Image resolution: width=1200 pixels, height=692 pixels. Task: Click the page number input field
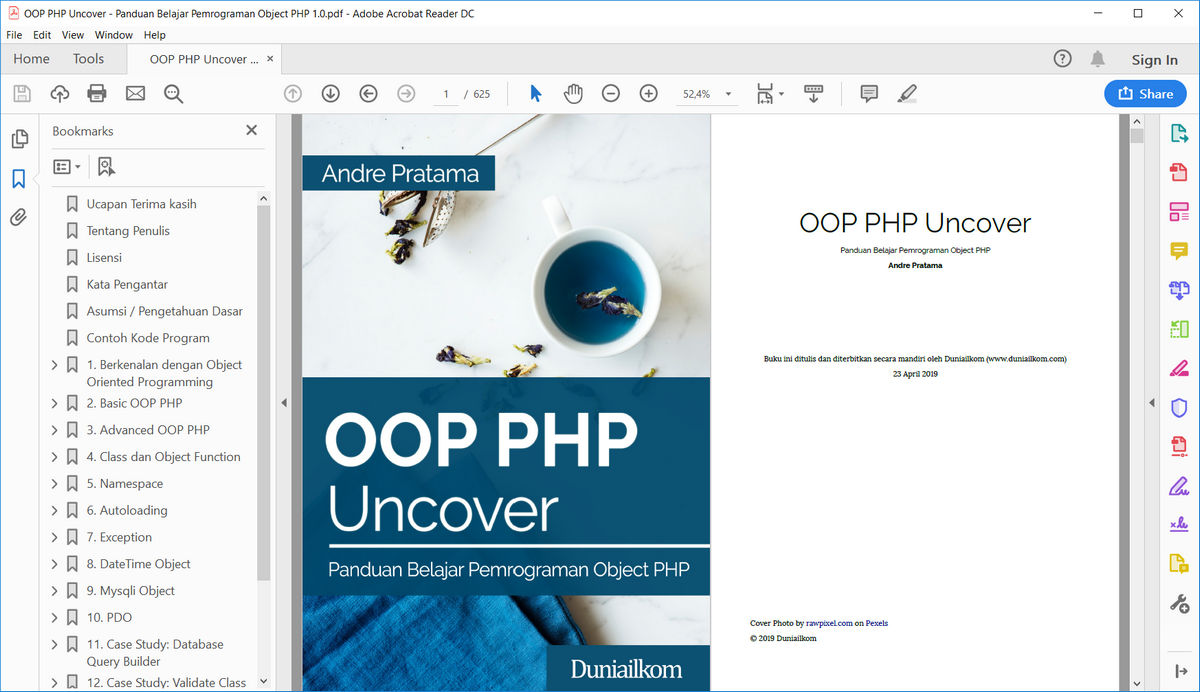tap(446, 94)
